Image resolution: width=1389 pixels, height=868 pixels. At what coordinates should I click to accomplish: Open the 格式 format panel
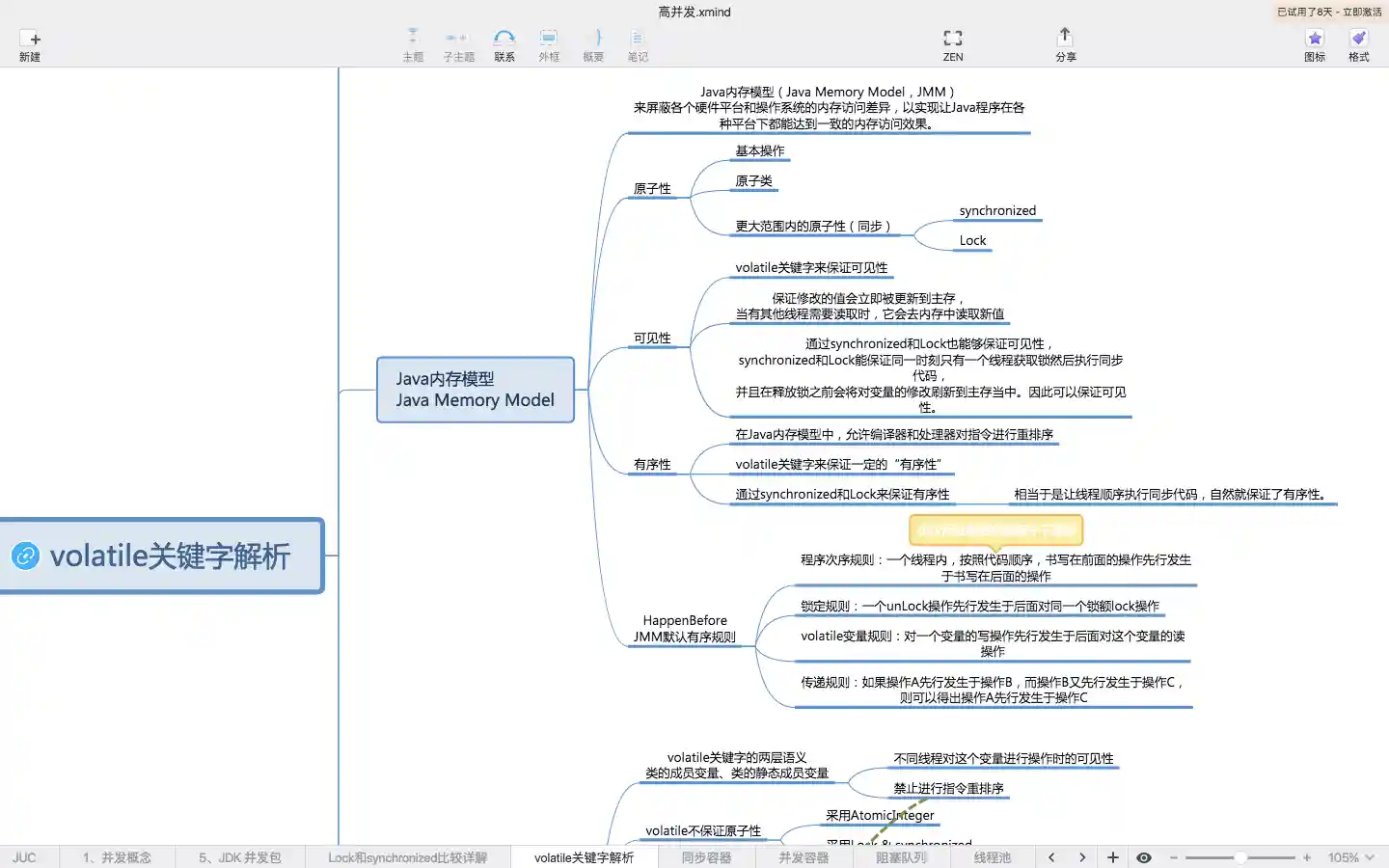click(x=1358, y=39)
